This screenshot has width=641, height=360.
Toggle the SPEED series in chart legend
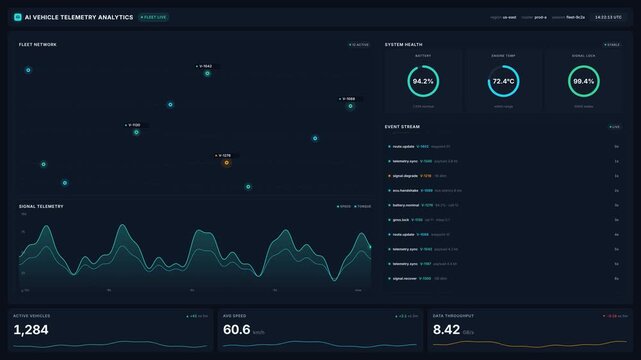point(344,206)
